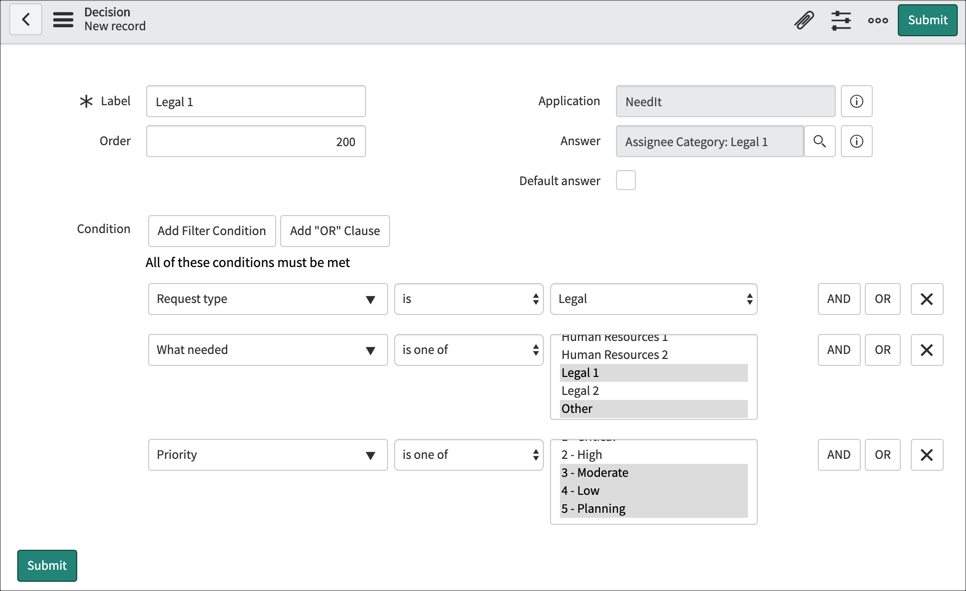Open the value dropdown showing 'Legal'
The height and width of the screenshot is (591, 966).
pyautogui.click(x=653, y=298)
